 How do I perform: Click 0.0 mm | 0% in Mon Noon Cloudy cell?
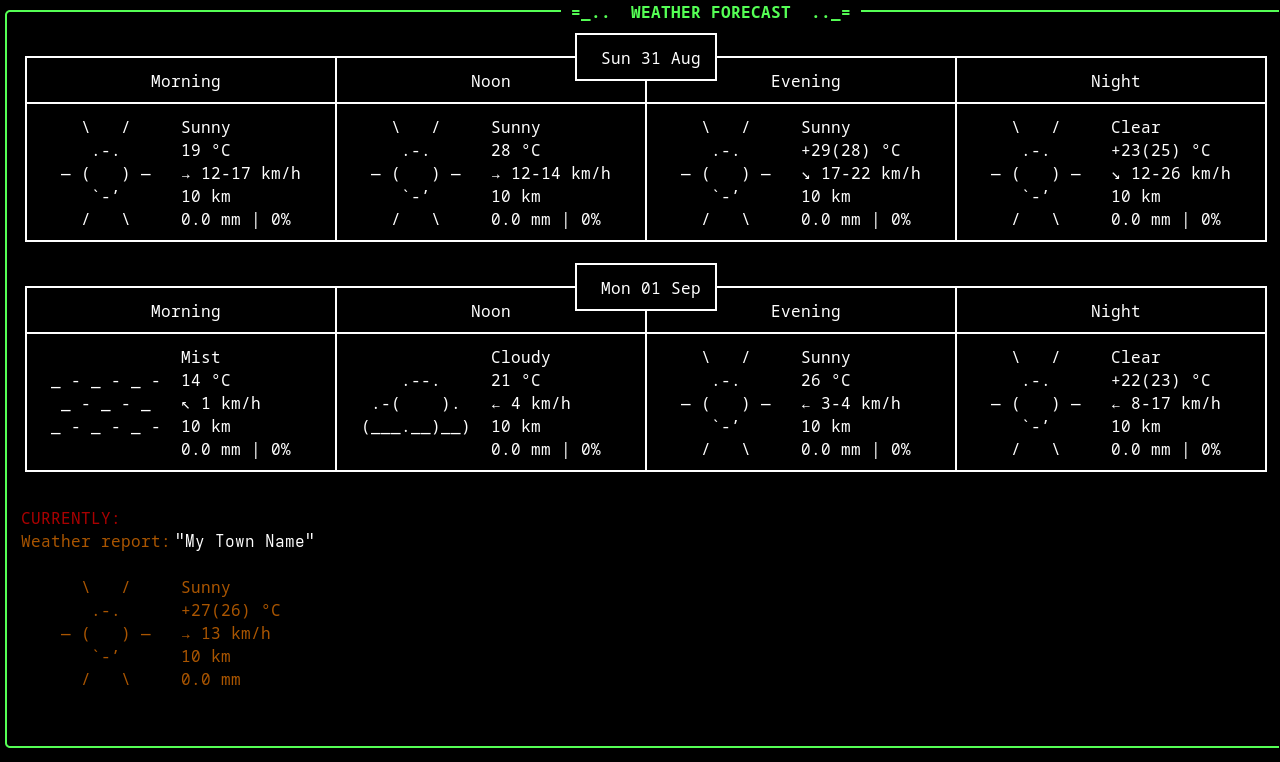tap(546, 449)
